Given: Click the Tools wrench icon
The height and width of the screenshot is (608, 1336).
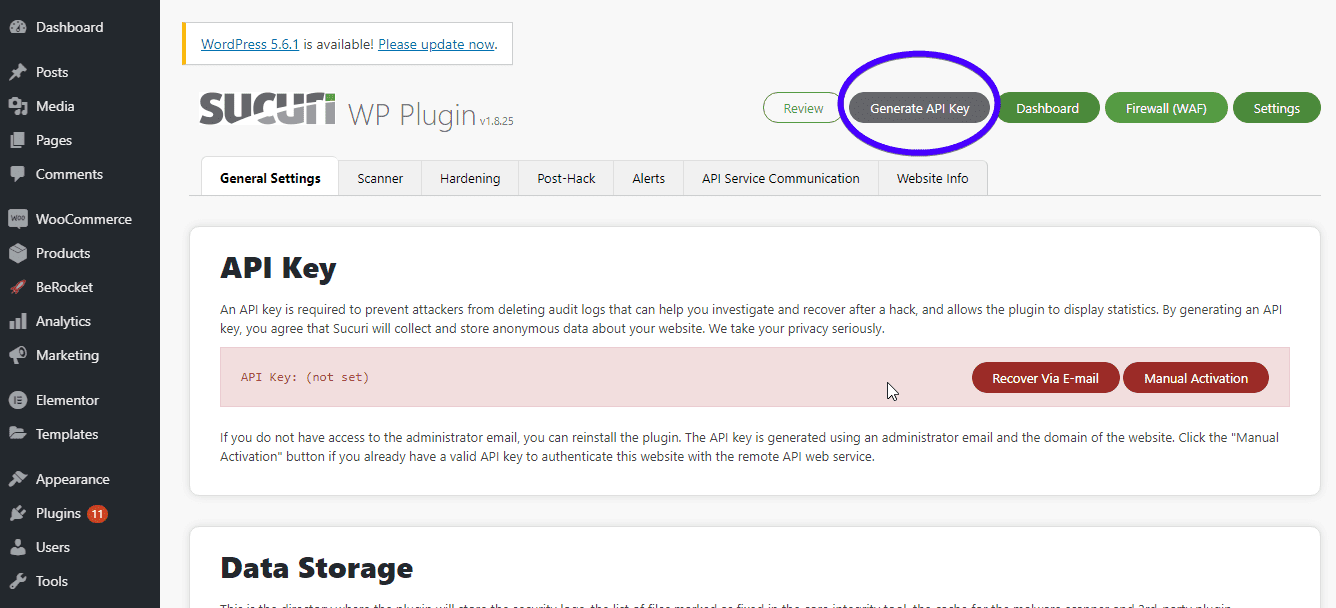Looking at the screenshot, I should [17, 581].
